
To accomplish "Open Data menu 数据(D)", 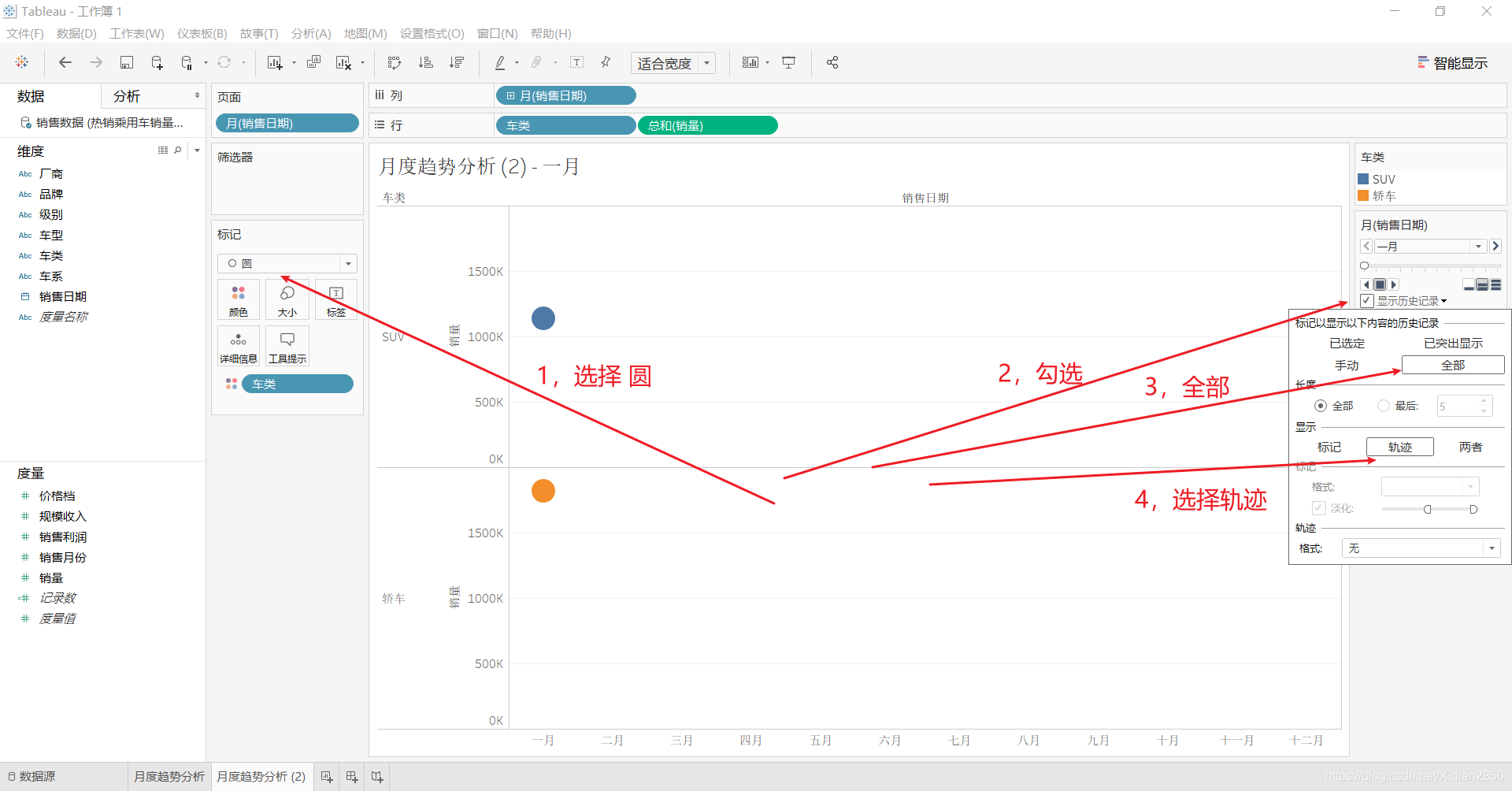I will coord(76,34).
